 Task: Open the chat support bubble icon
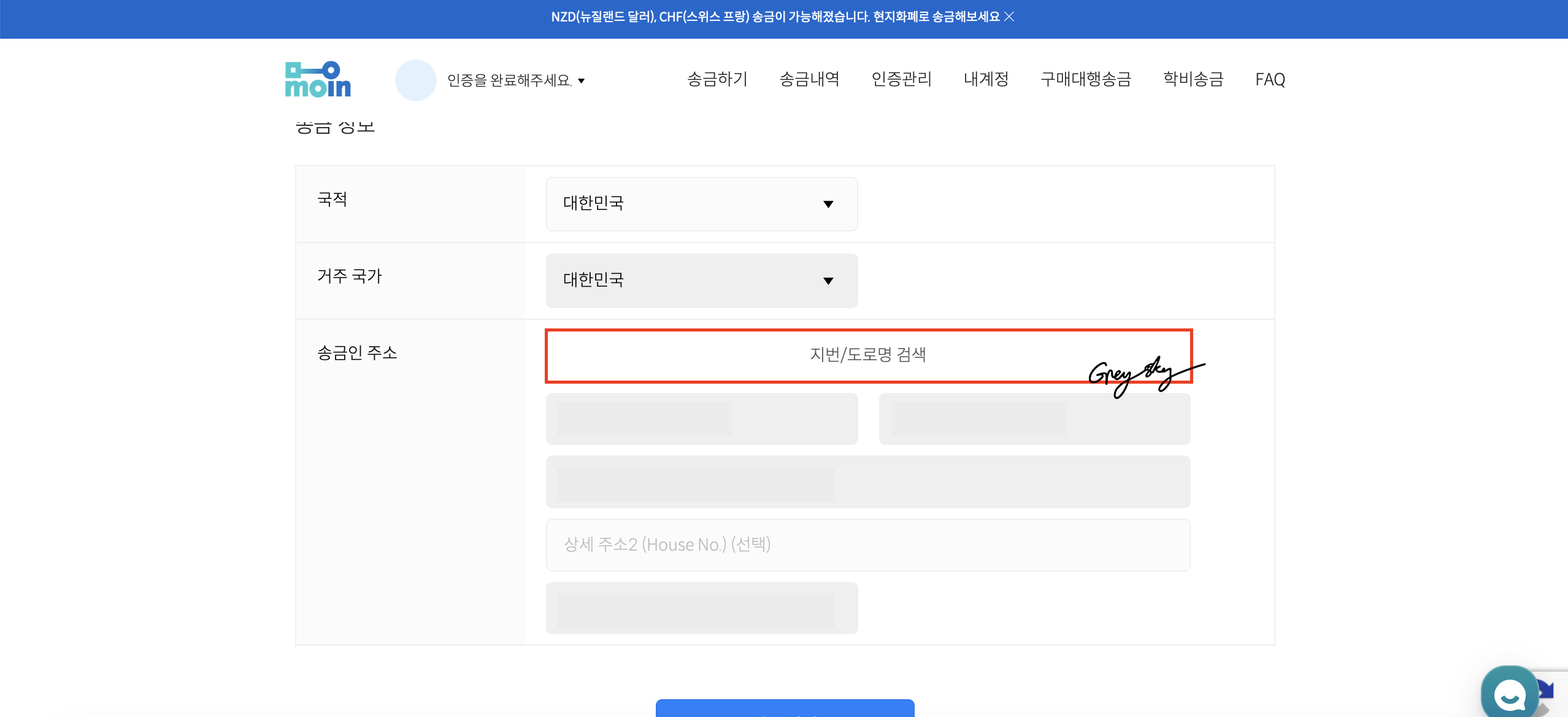point(1509,694)
